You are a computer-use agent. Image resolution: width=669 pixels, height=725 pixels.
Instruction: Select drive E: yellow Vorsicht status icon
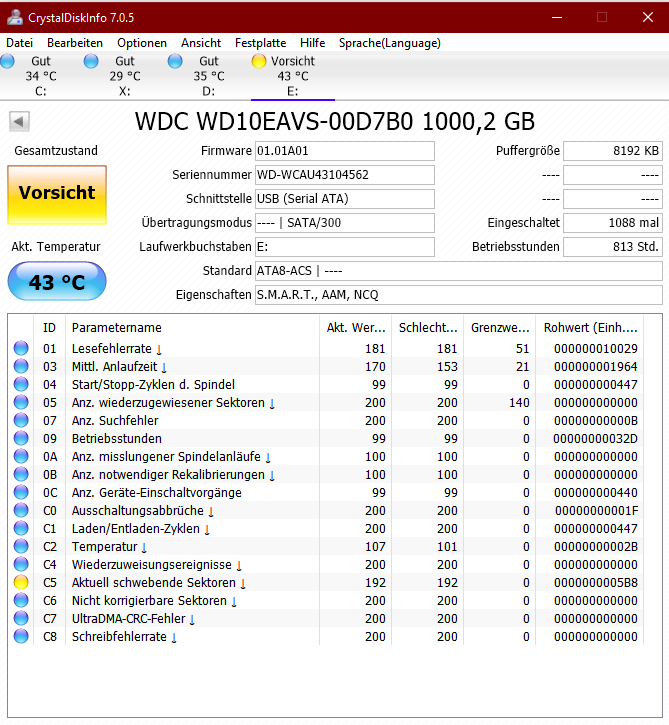259,61
